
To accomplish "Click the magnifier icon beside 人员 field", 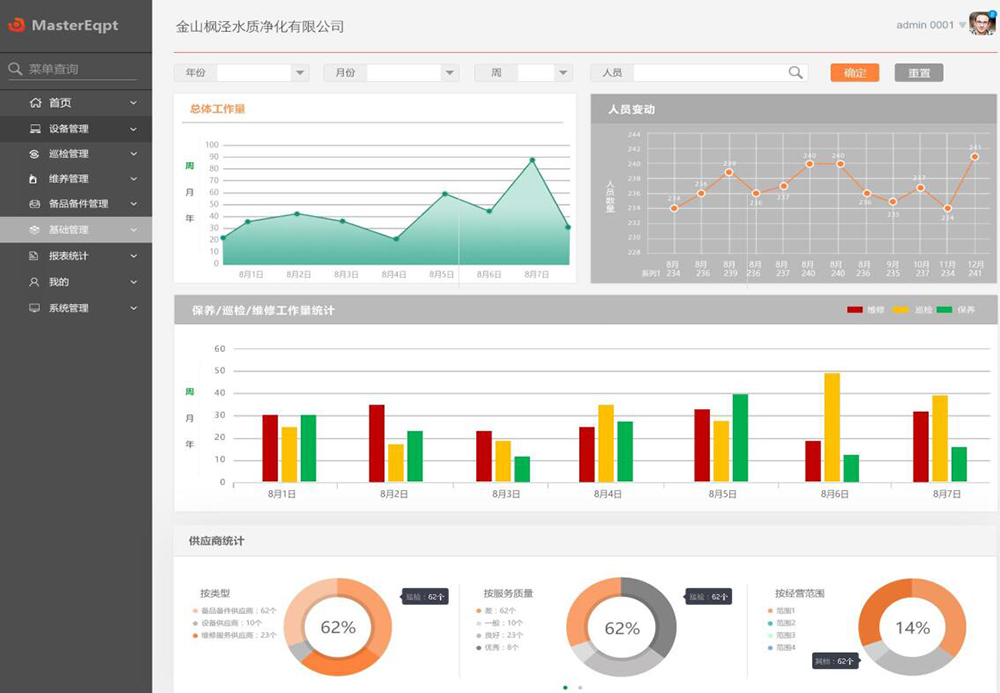I will tap(795, 72).
